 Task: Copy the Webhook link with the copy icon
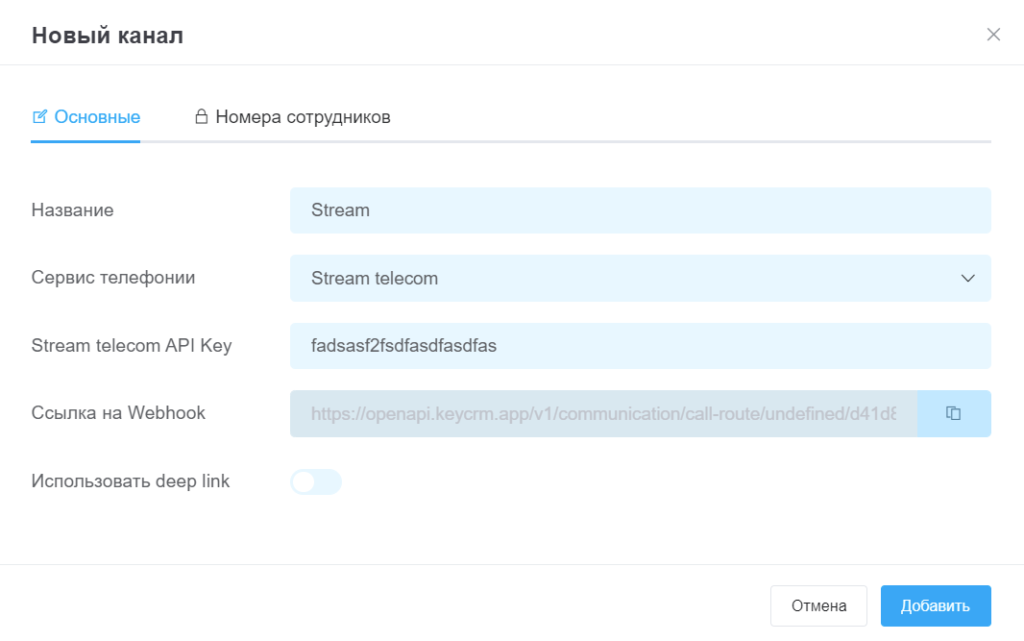pos(953,413)
